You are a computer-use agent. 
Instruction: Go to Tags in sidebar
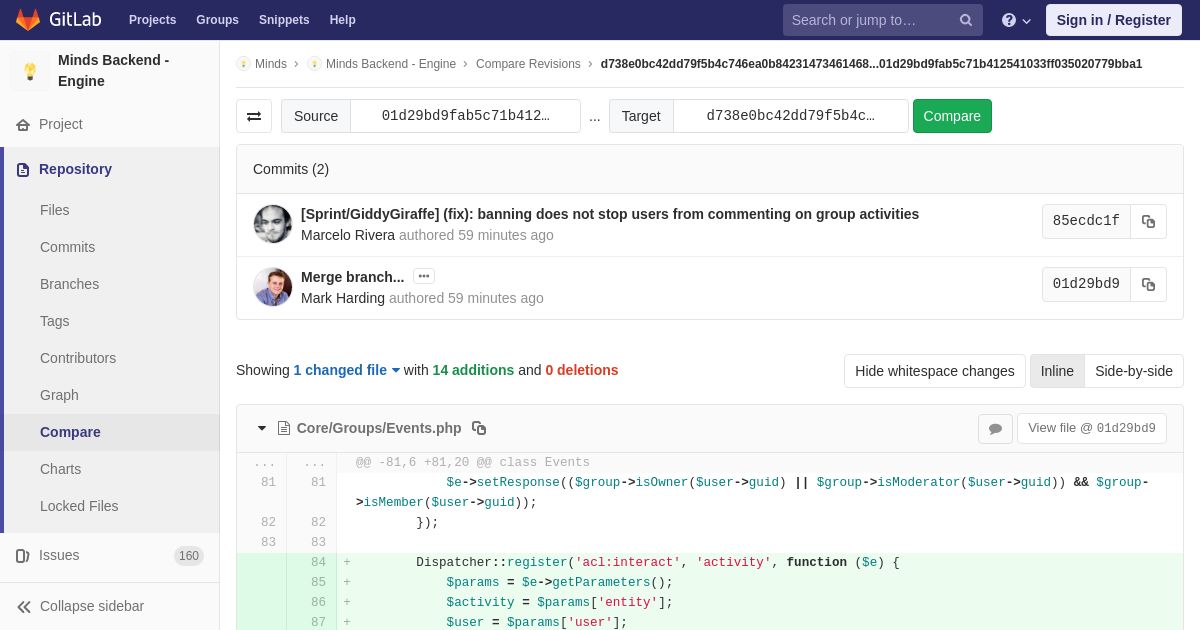click(55, 321)
